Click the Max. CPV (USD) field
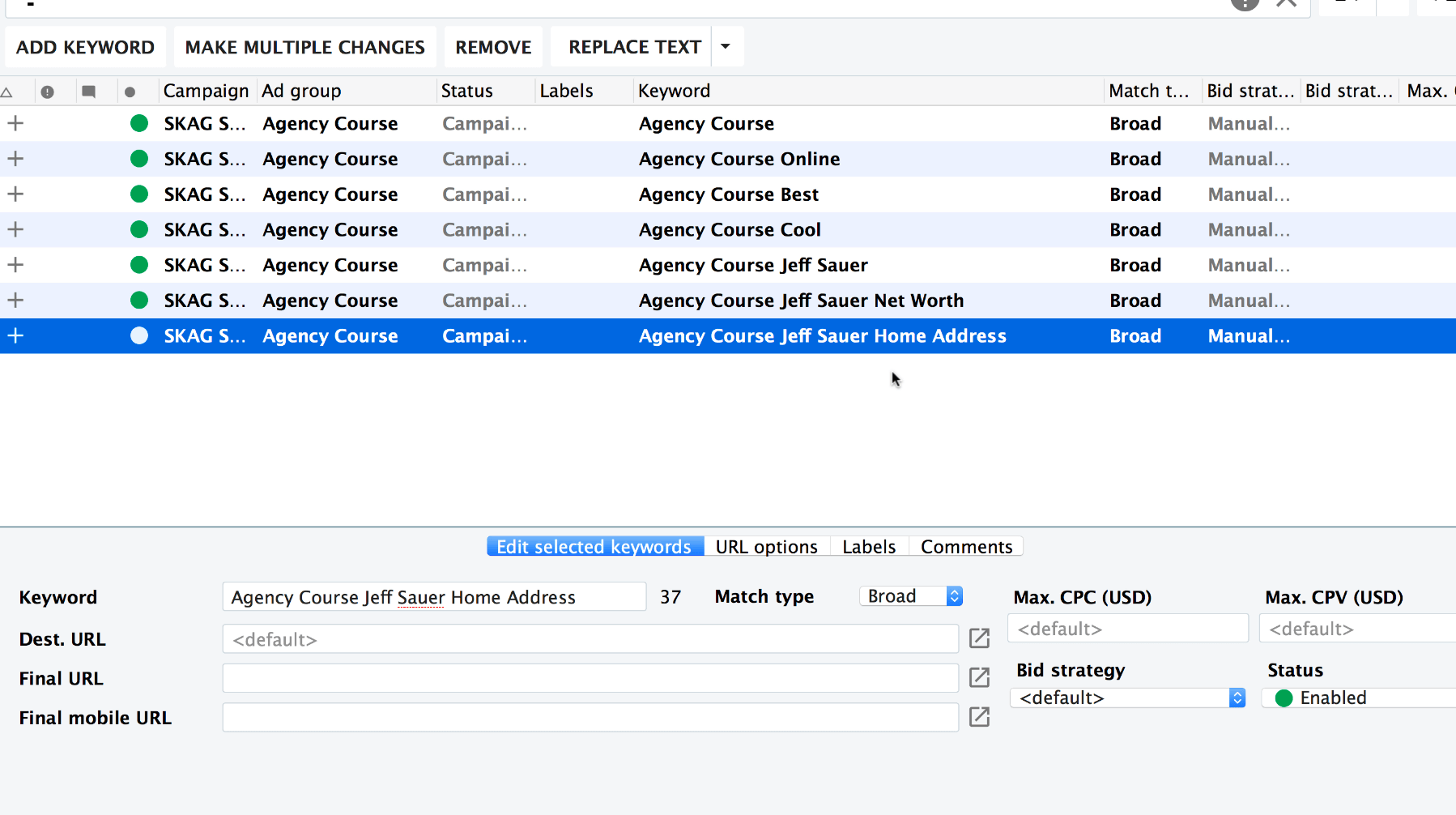 pos(1358,629)
